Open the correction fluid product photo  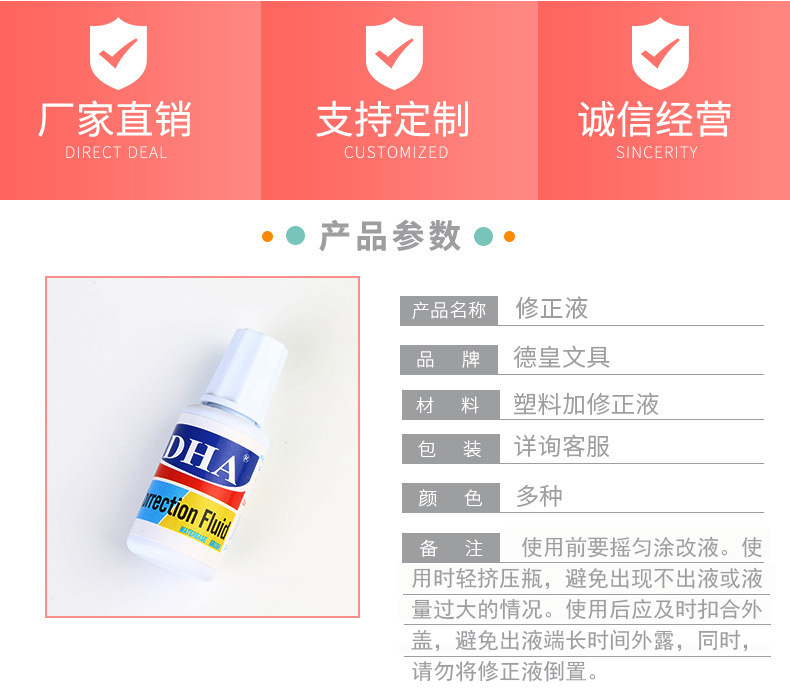click(x=203, y=447)
